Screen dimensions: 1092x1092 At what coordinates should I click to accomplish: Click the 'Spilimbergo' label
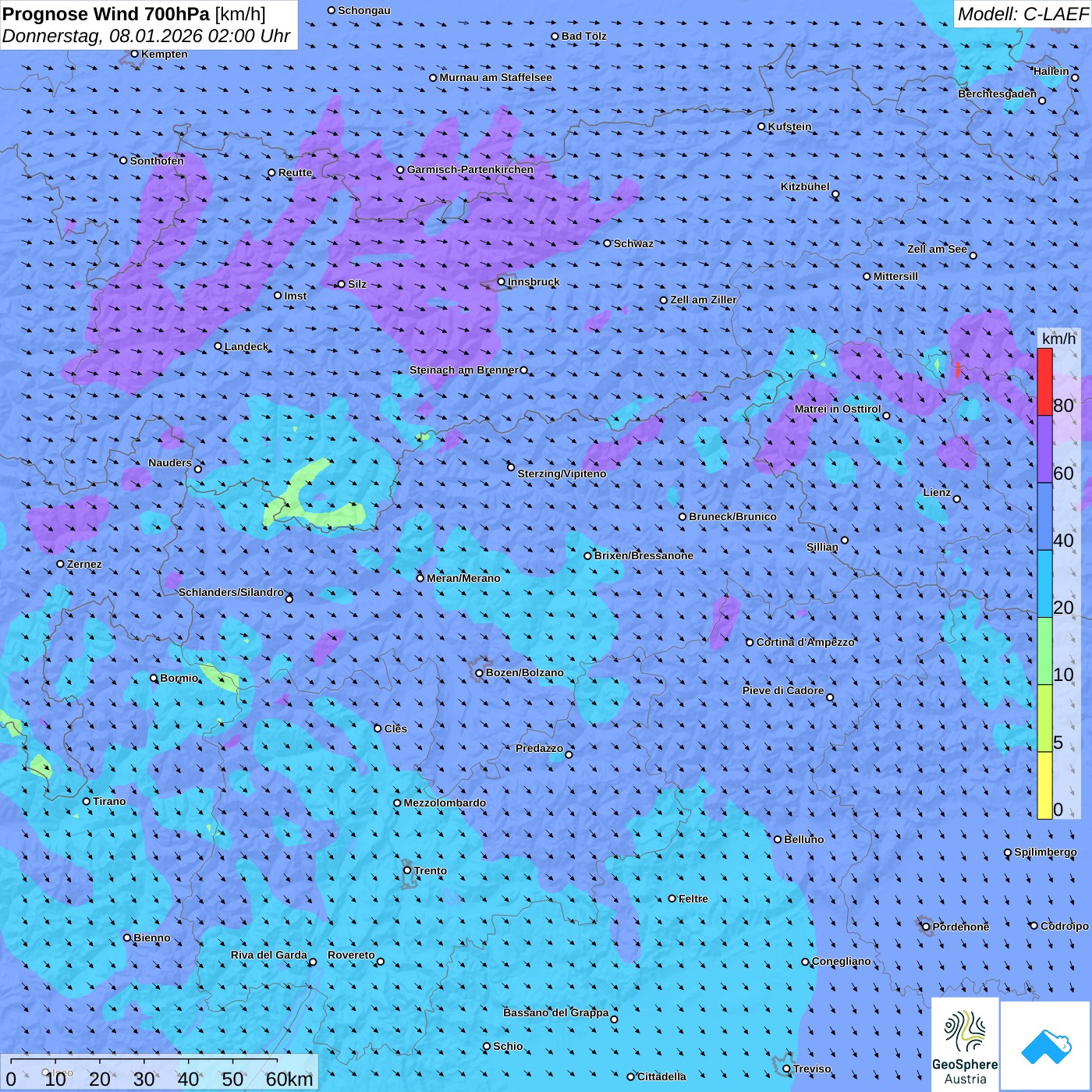pos(1045,852)
